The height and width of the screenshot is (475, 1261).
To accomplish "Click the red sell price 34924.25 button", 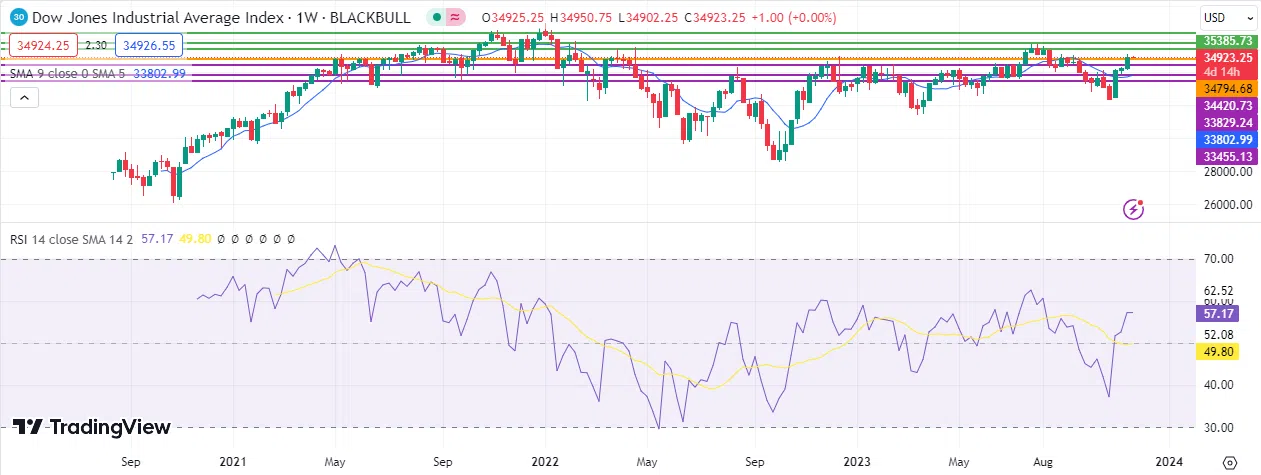I will pyautogui.click(x=43, y=45).
